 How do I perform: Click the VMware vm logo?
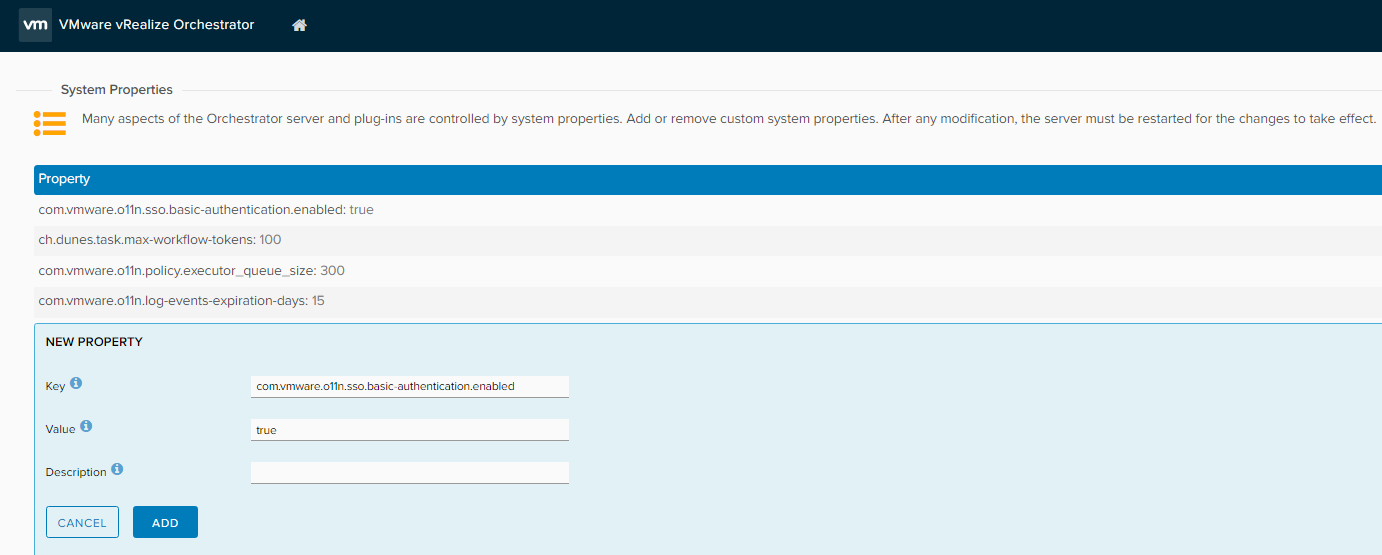[35, 25]
